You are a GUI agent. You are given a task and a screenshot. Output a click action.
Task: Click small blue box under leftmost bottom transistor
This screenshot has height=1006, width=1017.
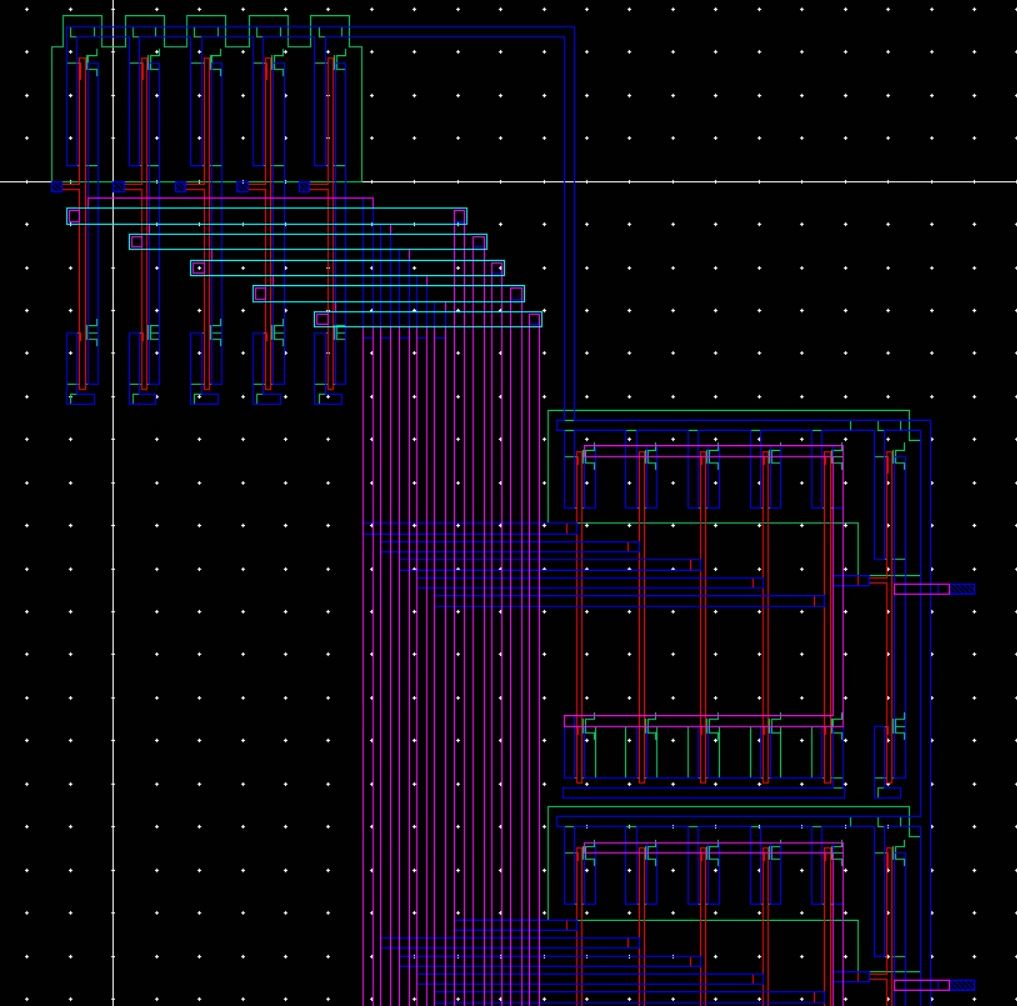coord(82,399)
